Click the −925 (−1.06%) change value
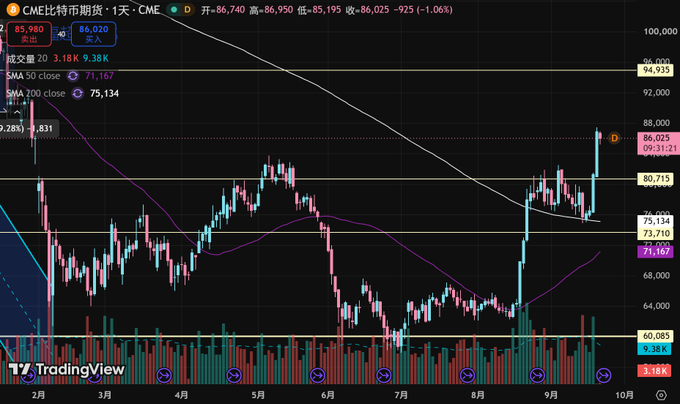Image resolution: width=680 pixels, height=404 pixels. (x=423, y=10)
